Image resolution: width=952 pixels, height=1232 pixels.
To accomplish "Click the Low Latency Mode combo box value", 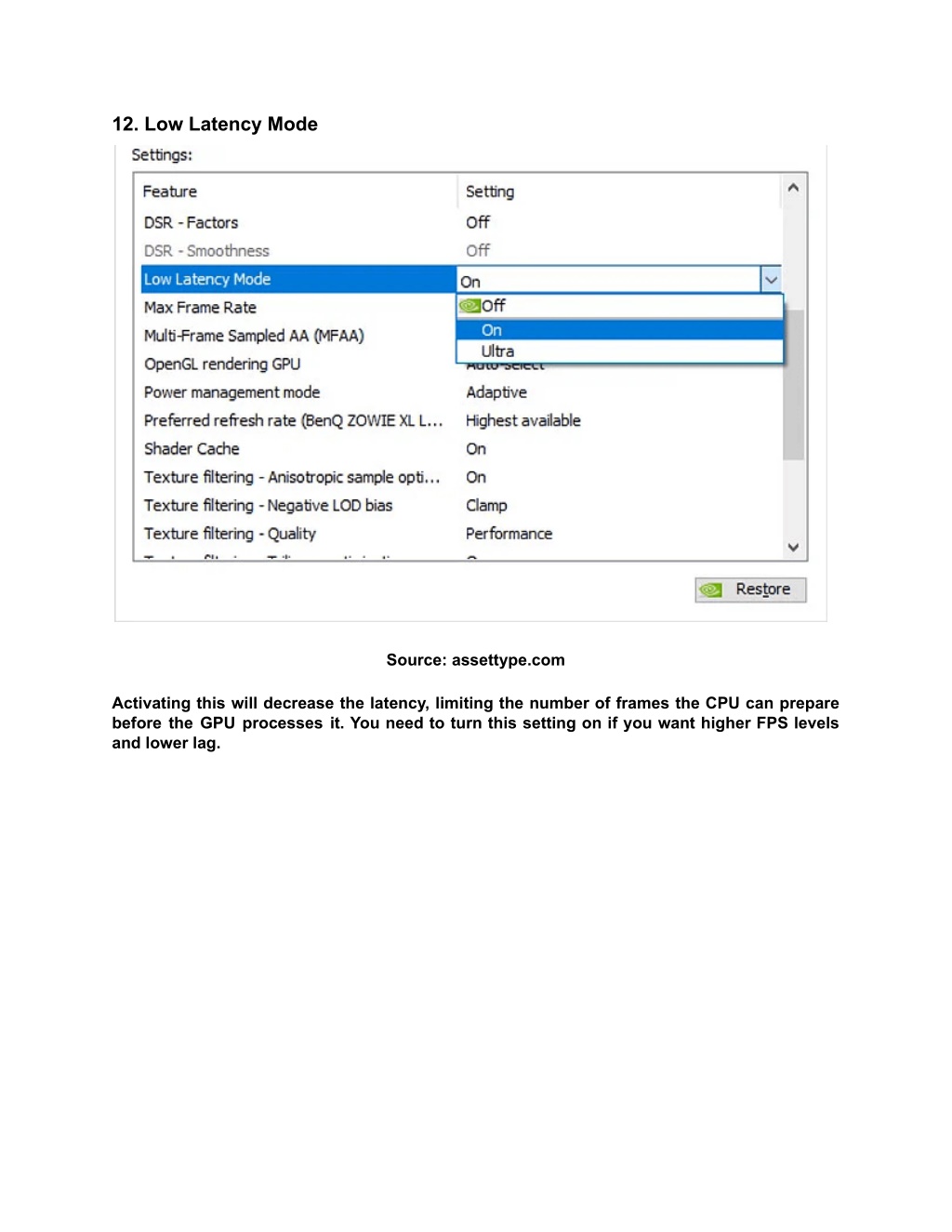I will point(609,281).
